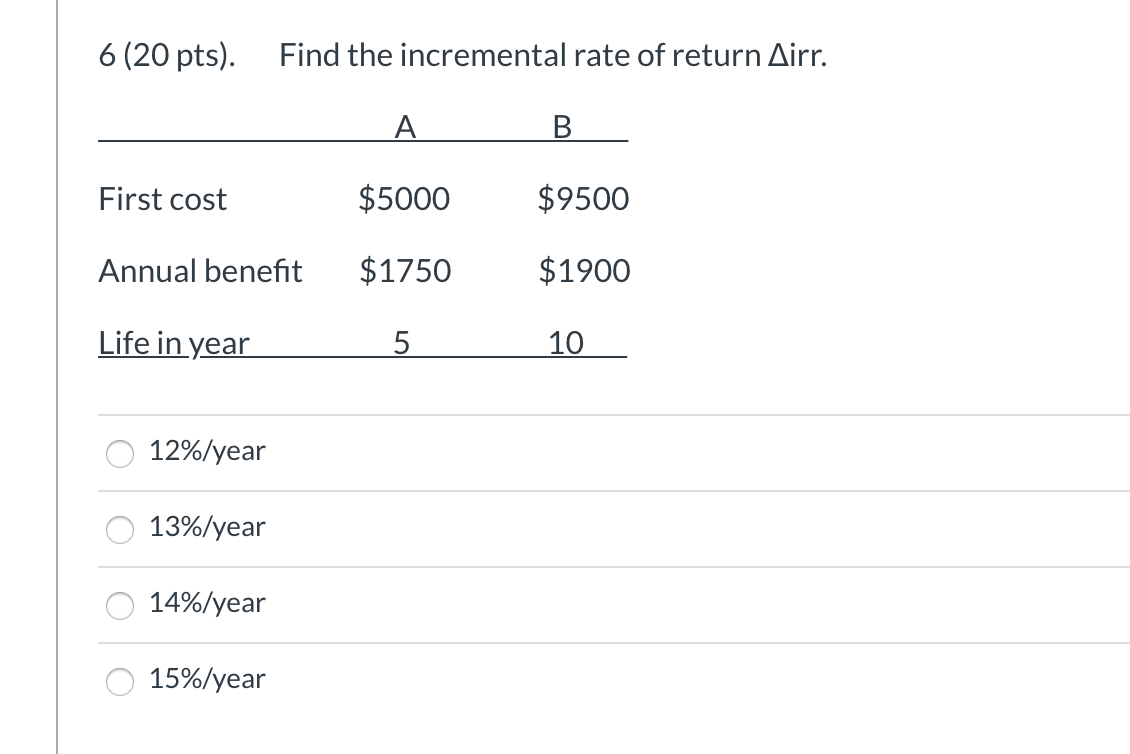The image size is (1130, 754).
Task: Select the 13%/year answer option
Action: coord(119,530)
